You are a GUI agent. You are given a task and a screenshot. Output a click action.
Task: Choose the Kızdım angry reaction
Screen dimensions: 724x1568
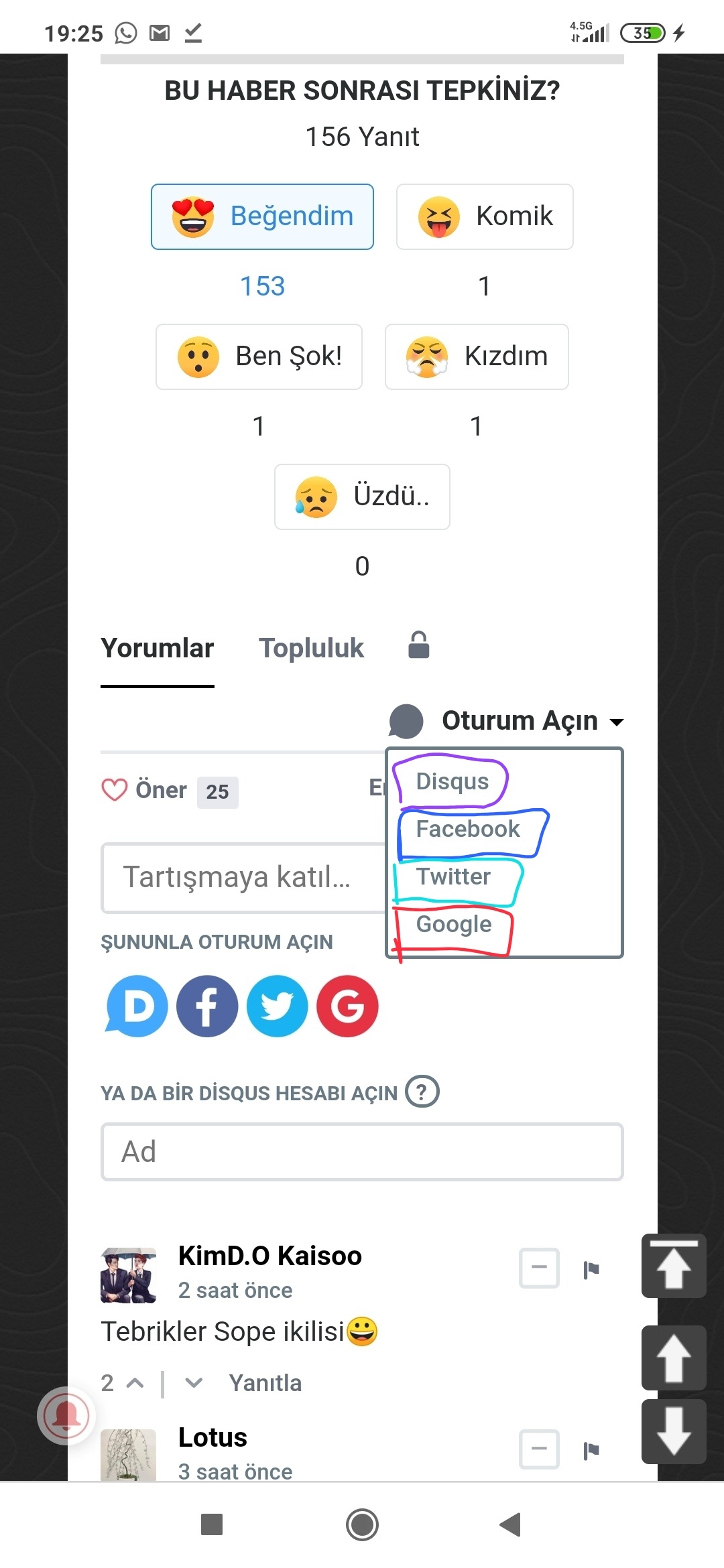point(477,356)
